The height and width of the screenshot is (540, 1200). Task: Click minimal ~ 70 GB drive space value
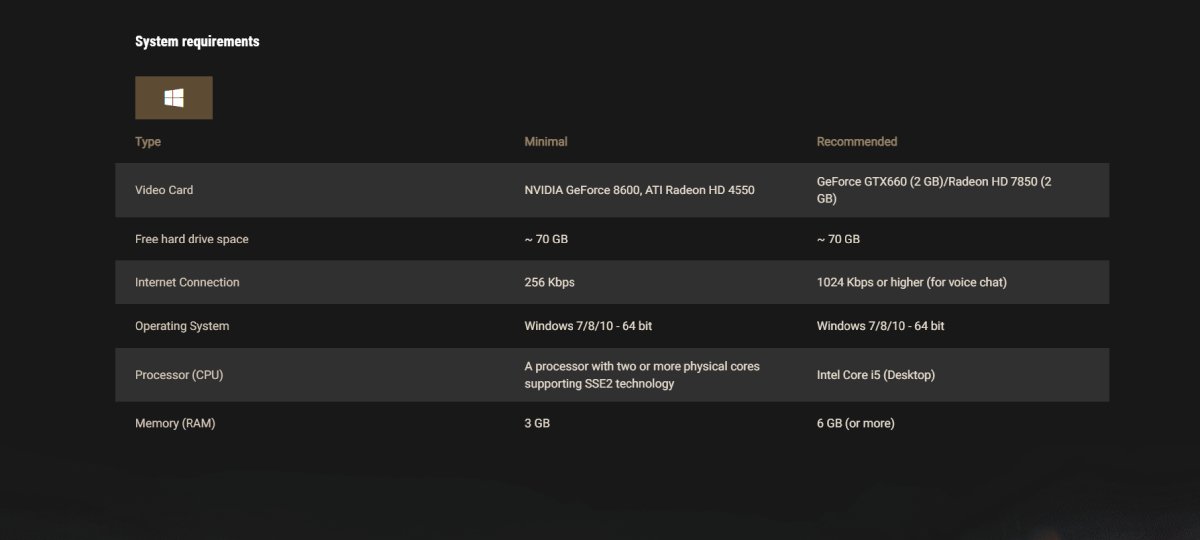[546, 239]
